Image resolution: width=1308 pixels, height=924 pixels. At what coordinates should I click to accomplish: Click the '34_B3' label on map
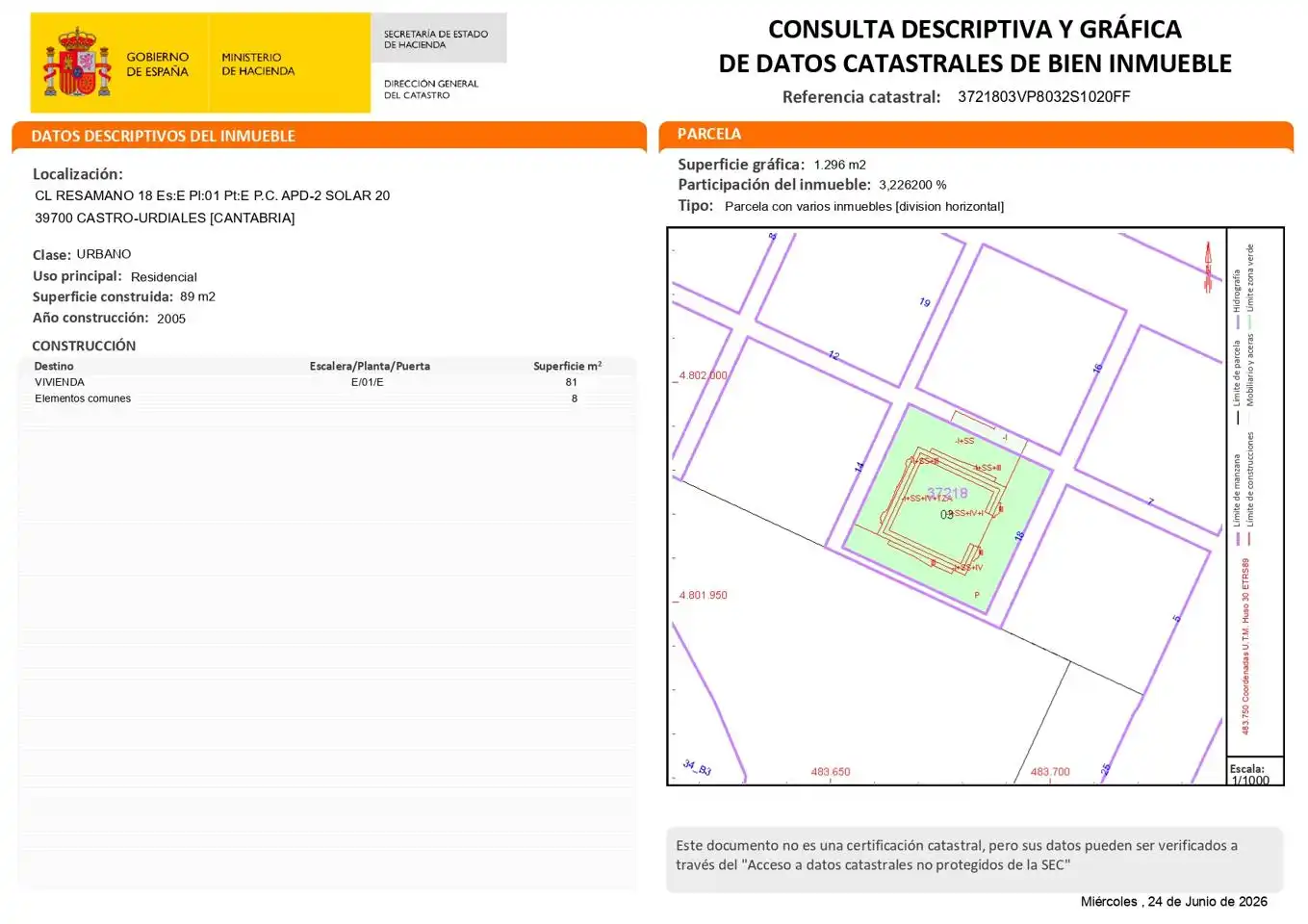(697, 768)
